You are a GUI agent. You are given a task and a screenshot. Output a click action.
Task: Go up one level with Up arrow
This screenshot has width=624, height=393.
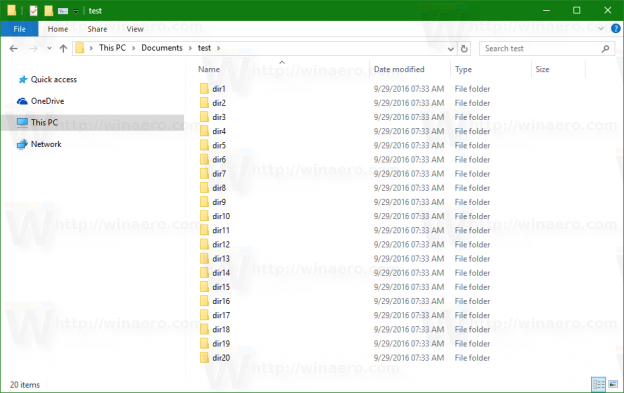point(63,49)
